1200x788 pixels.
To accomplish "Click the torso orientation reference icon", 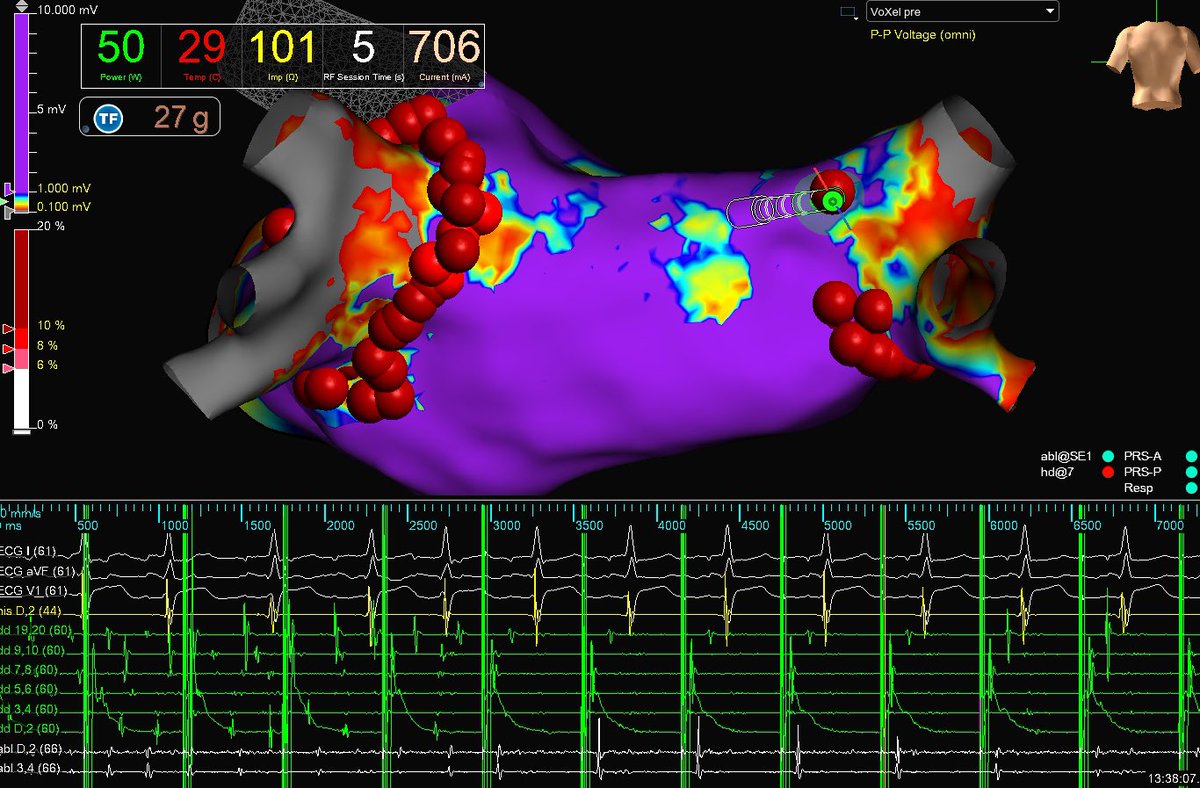I will click(1158, 65).
